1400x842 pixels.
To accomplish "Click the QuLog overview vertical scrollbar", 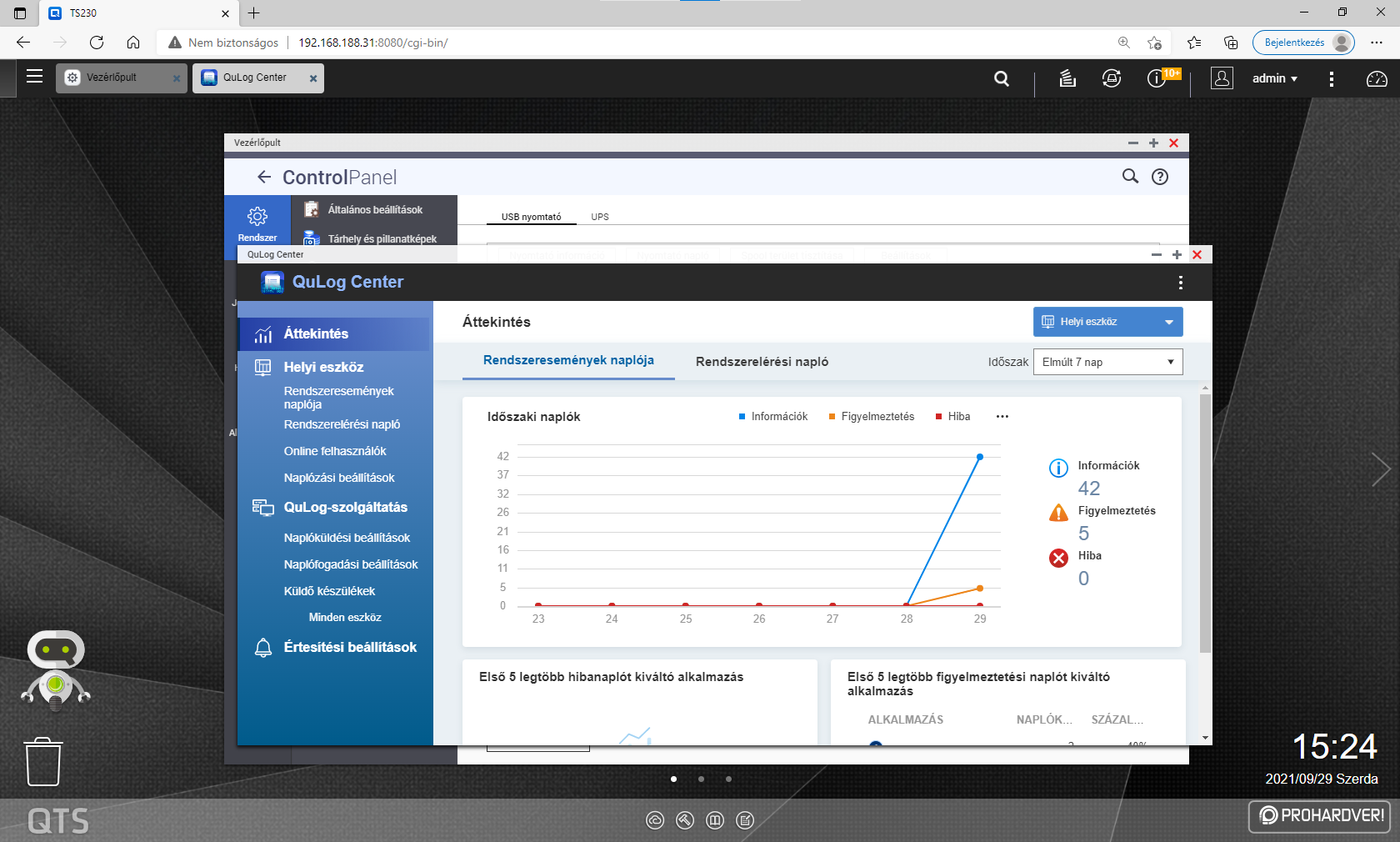I will pos(1205,524).
